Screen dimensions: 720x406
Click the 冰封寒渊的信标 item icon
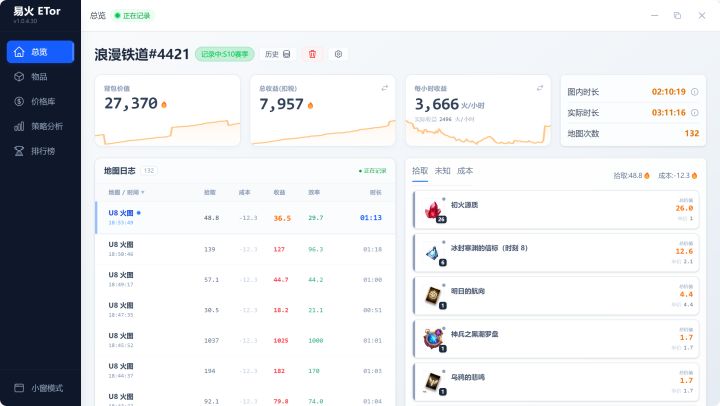(x=433, y=253)
